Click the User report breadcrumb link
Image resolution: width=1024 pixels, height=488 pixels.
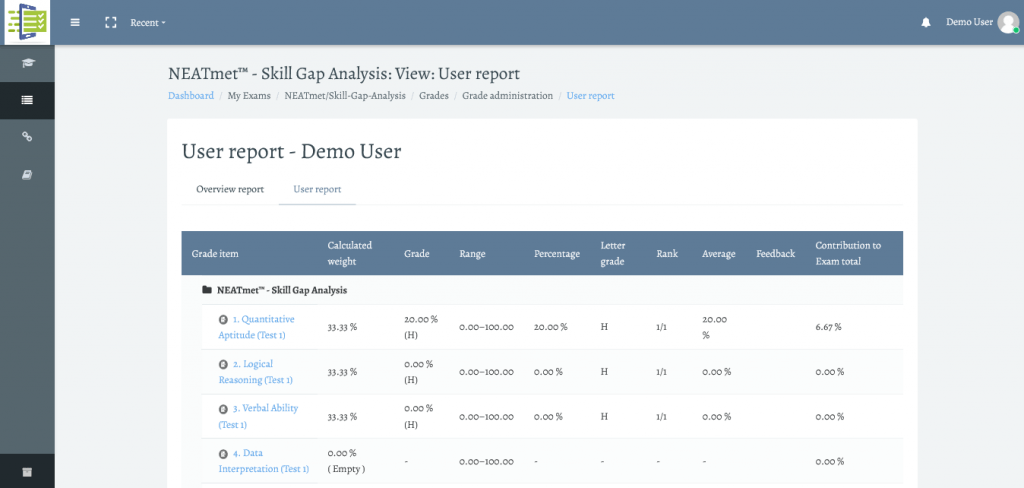click(x=590, y=95)
